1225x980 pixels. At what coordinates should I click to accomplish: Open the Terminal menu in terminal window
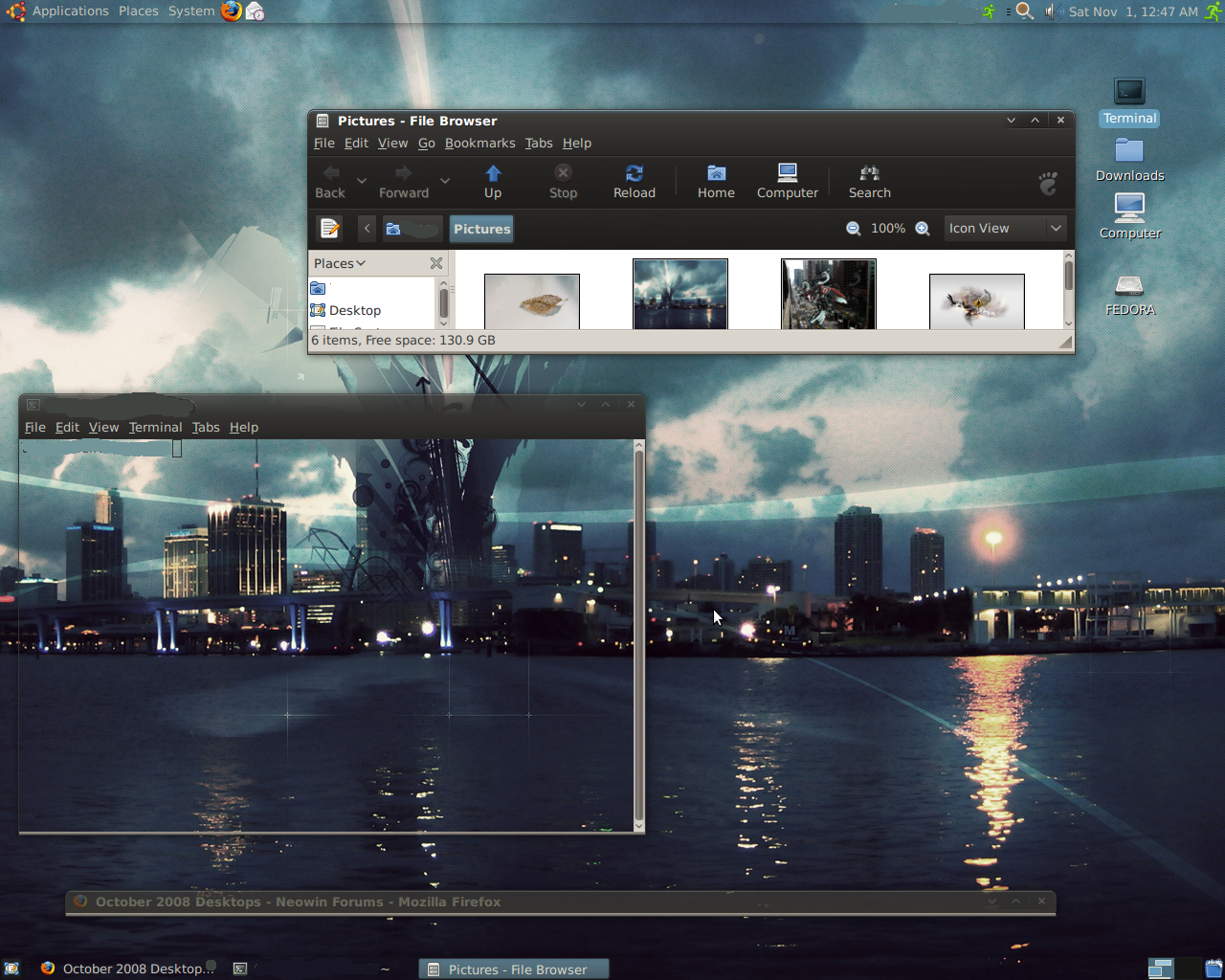click(155, 428)
